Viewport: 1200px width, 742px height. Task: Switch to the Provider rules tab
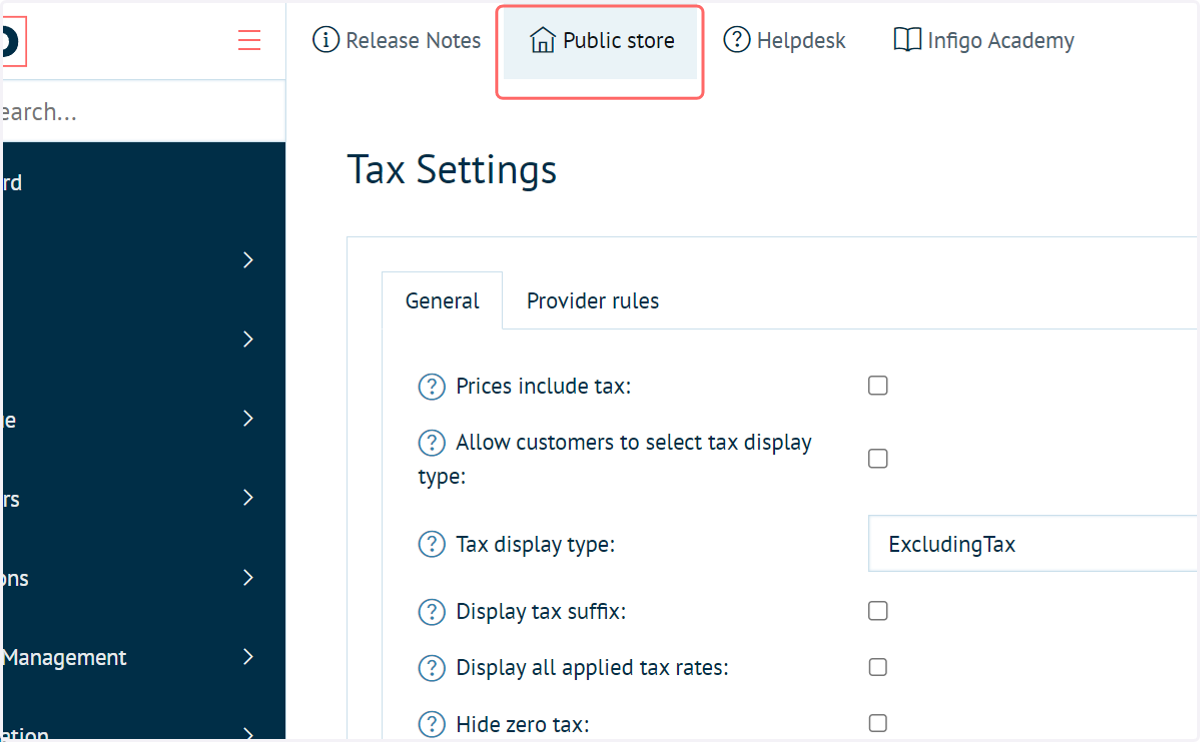click(593, 301)
